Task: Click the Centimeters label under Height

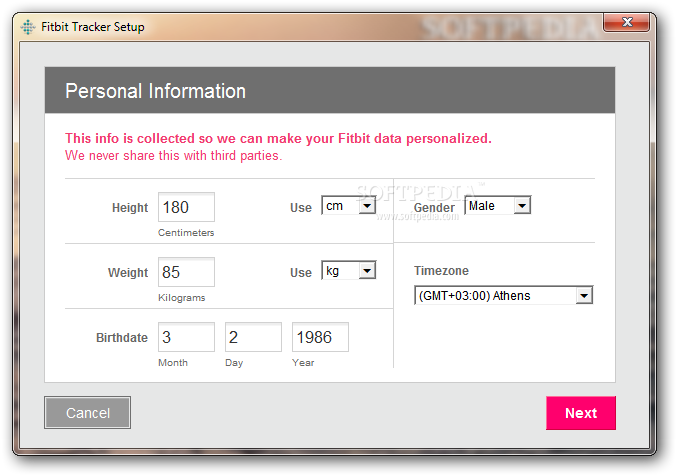Action: pyautogui.click(x=186, y=232)
